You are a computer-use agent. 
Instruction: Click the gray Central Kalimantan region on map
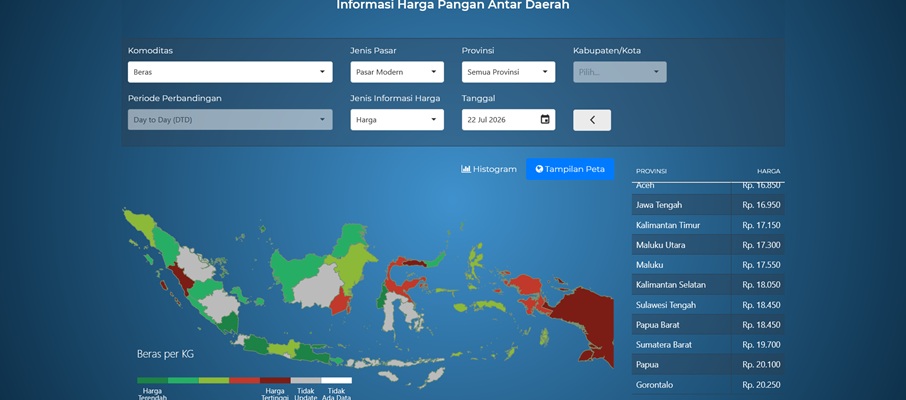317,286
